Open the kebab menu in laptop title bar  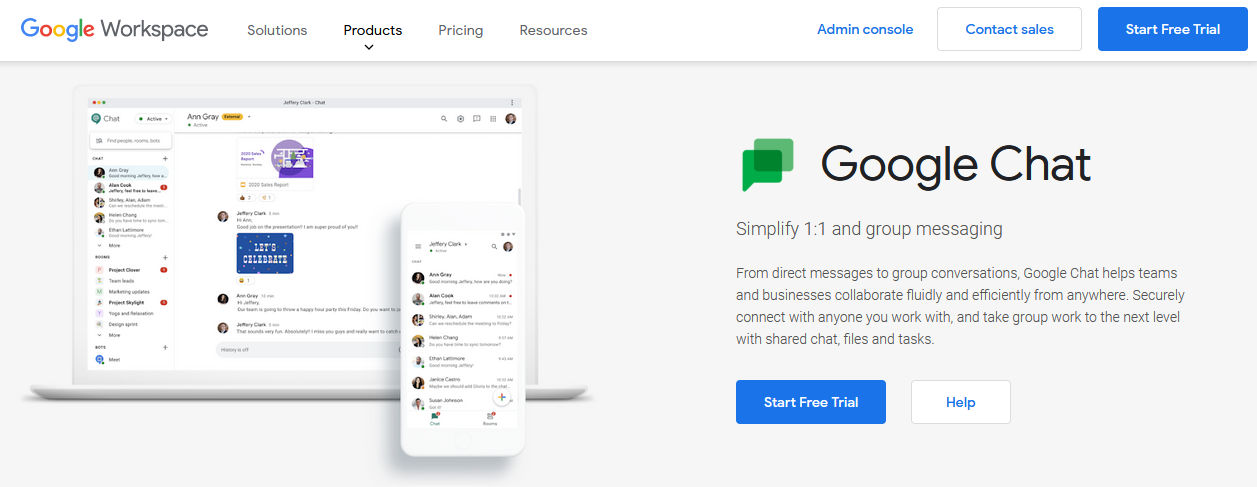pos(512,102)
